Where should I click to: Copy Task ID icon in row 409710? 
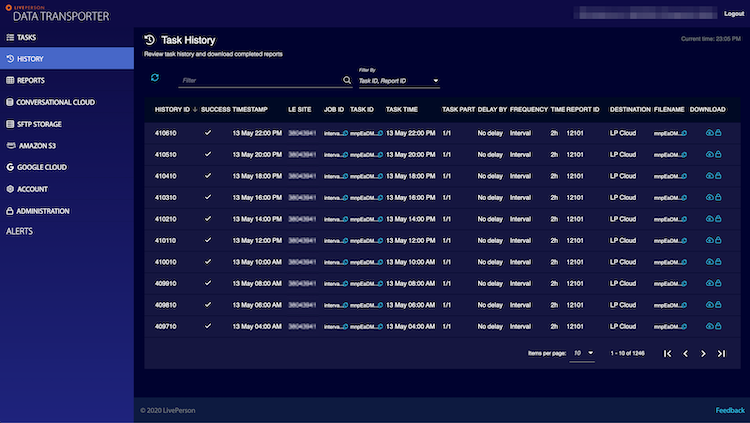pos(380,327)
